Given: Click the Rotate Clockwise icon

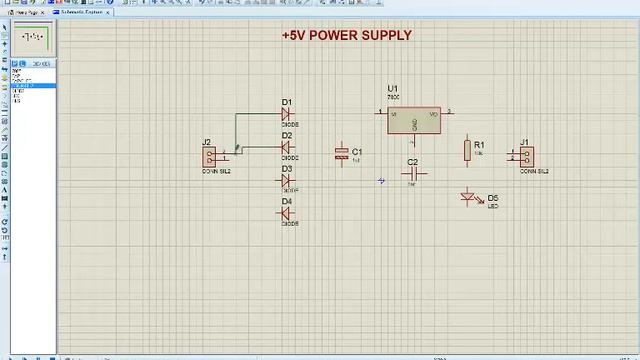Looking at the screenshot, I should 4,222.
